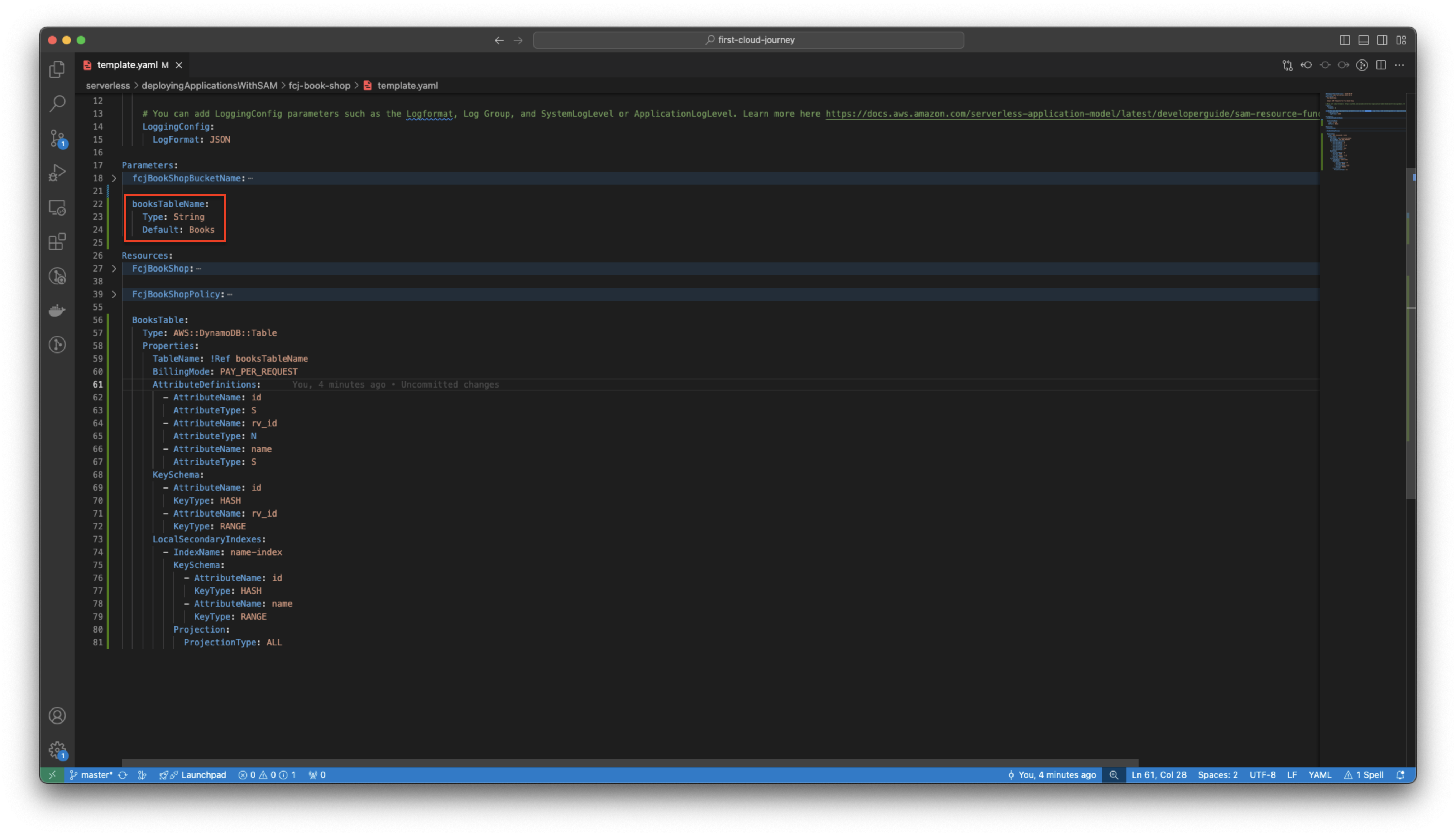This screenshot has height=836, width=1456.
Task: Click 'Type: AWS::DynamoDB::Table' on line 57
Action: coord(210,333)
